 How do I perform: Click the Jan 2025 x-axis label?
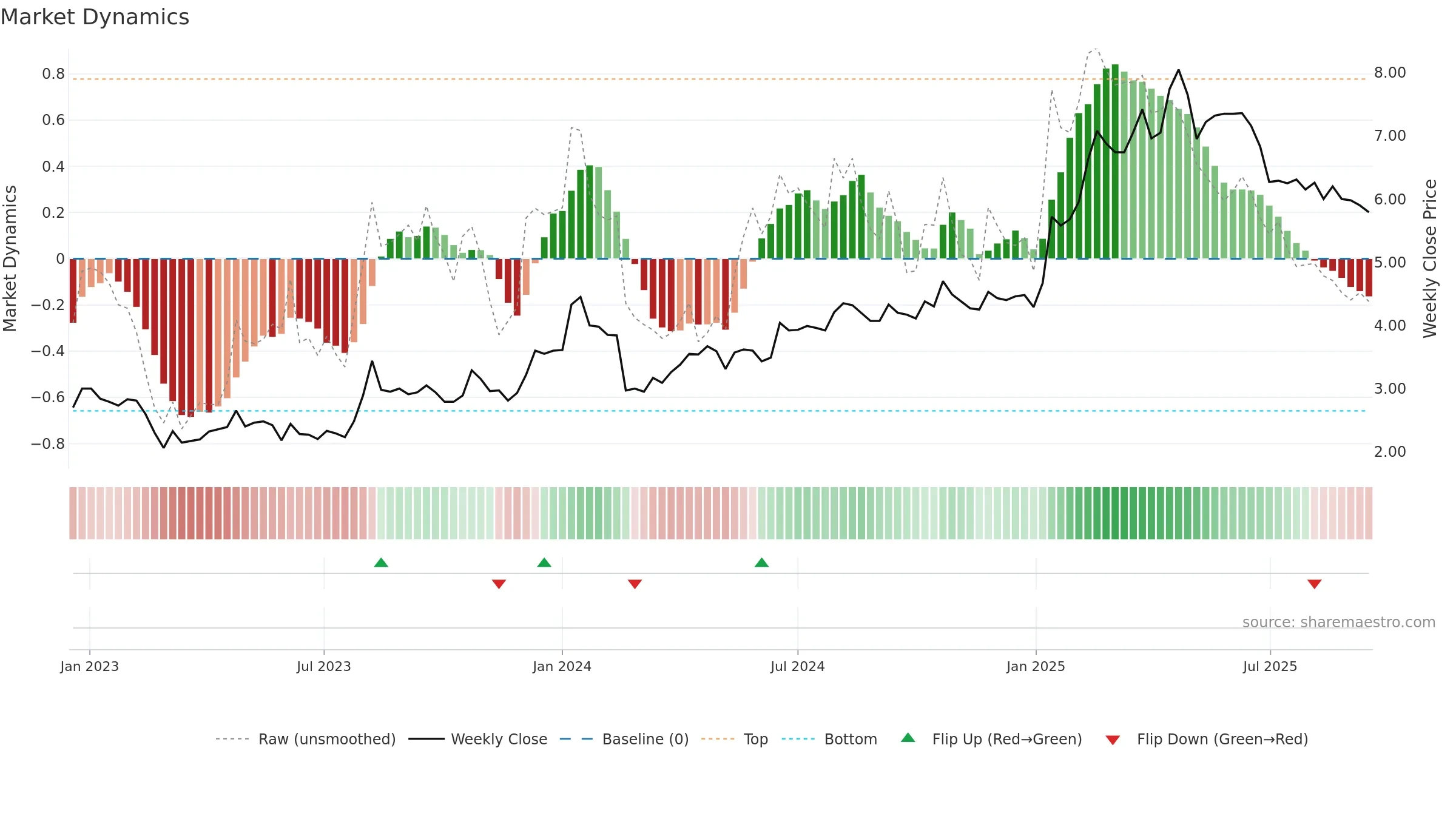(x=1036, y=666)
